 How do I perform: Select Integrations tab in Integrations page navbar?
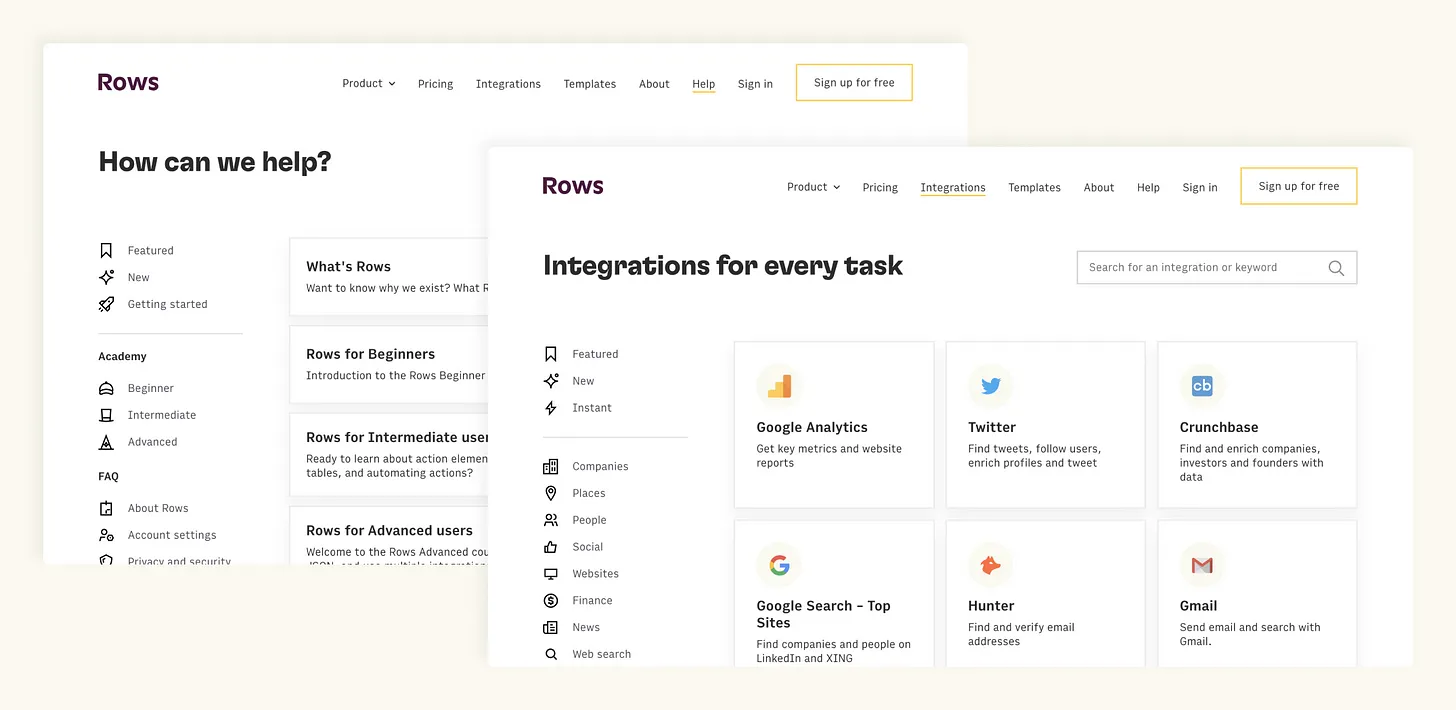[x=953, y=188]
